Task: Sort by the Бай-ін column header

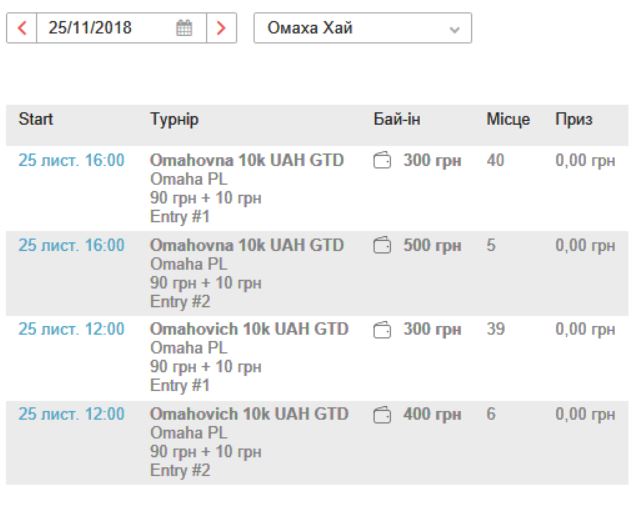Action: coord(397,120)
